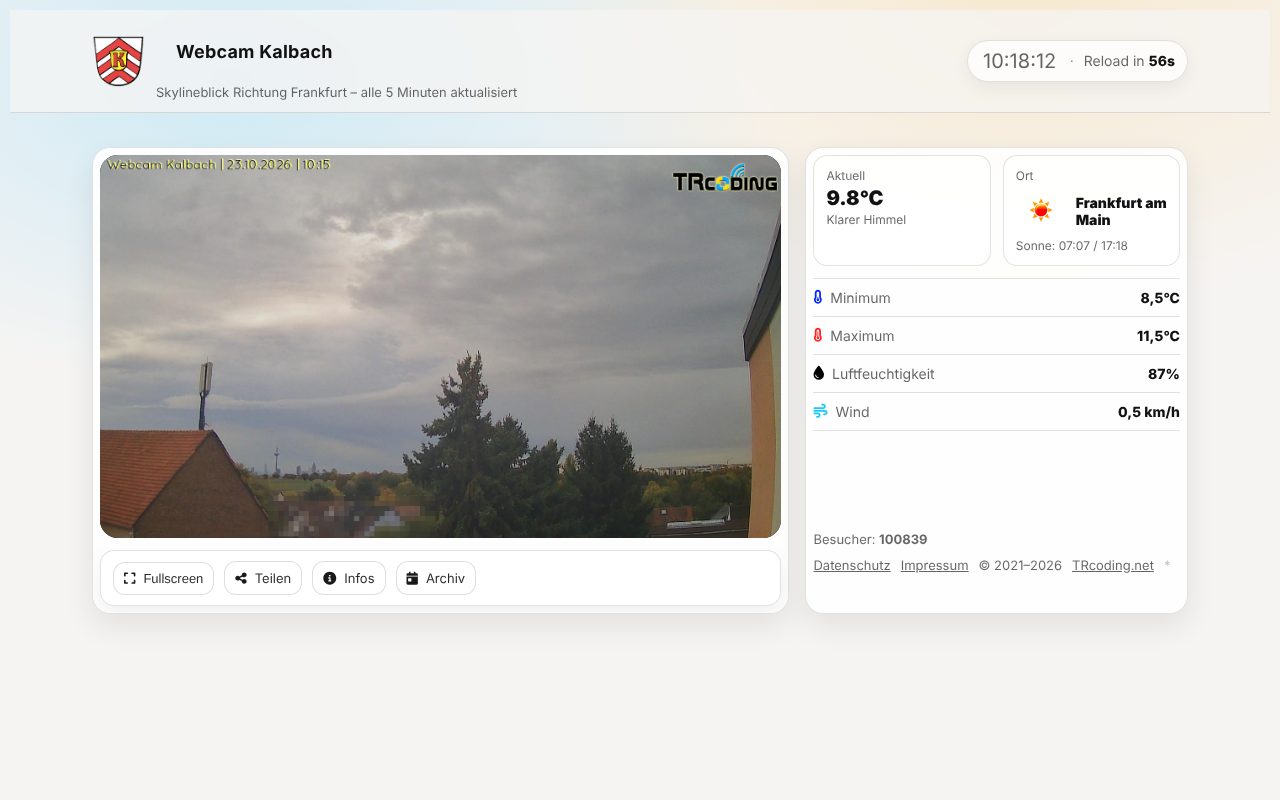Click the Besucher count 100839

click(903, 540)
